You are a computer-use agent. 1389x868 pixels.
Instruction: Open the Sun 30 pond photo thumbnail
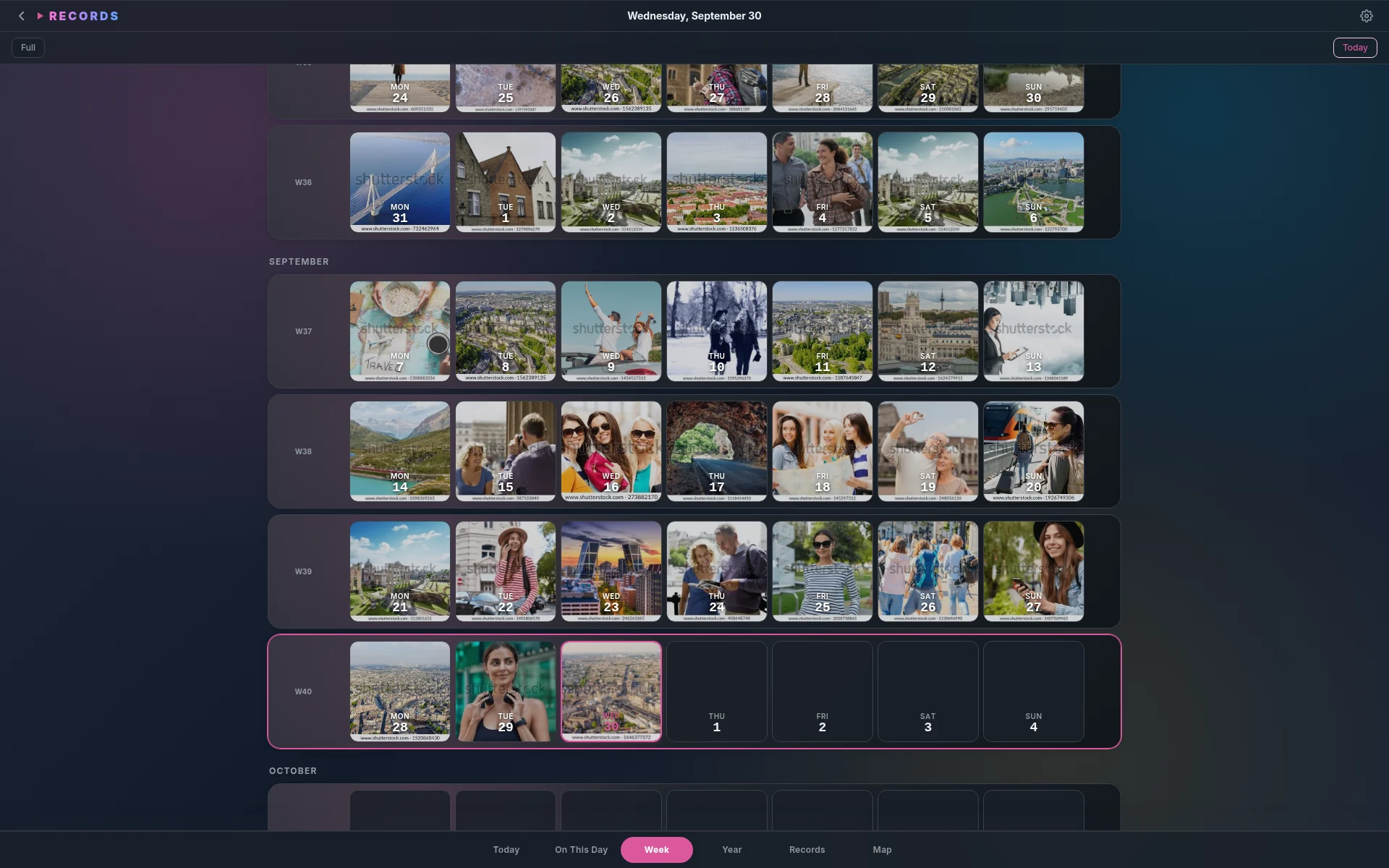1034,88
